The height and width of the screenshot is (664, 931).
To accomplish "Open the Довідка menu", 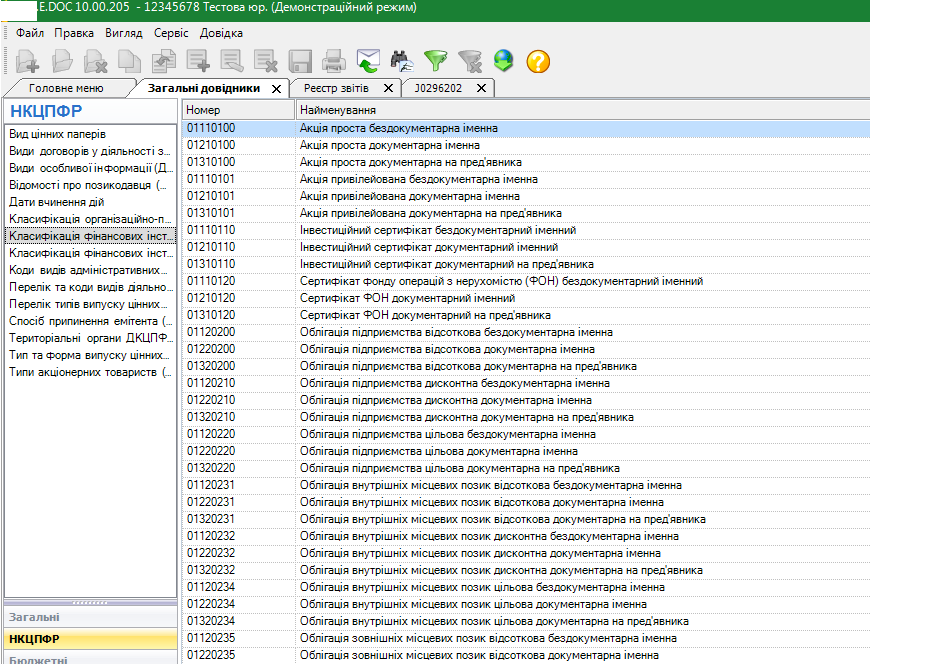I will click(x=221, y=33).
